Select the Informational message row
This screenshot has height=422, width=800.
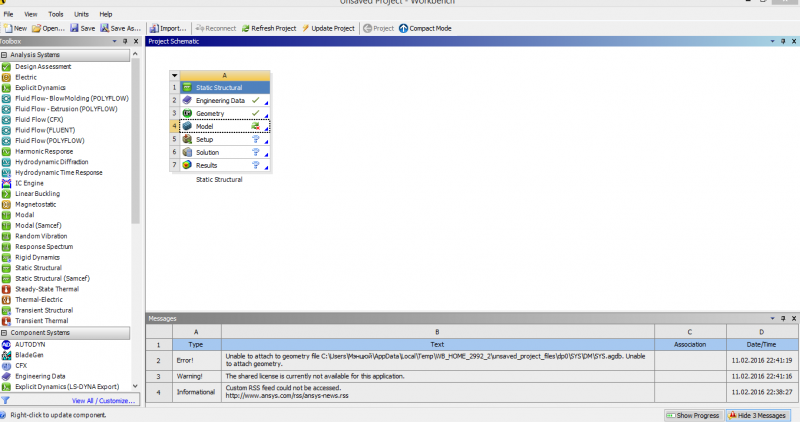pyautogui.click(x=472, y=392)
